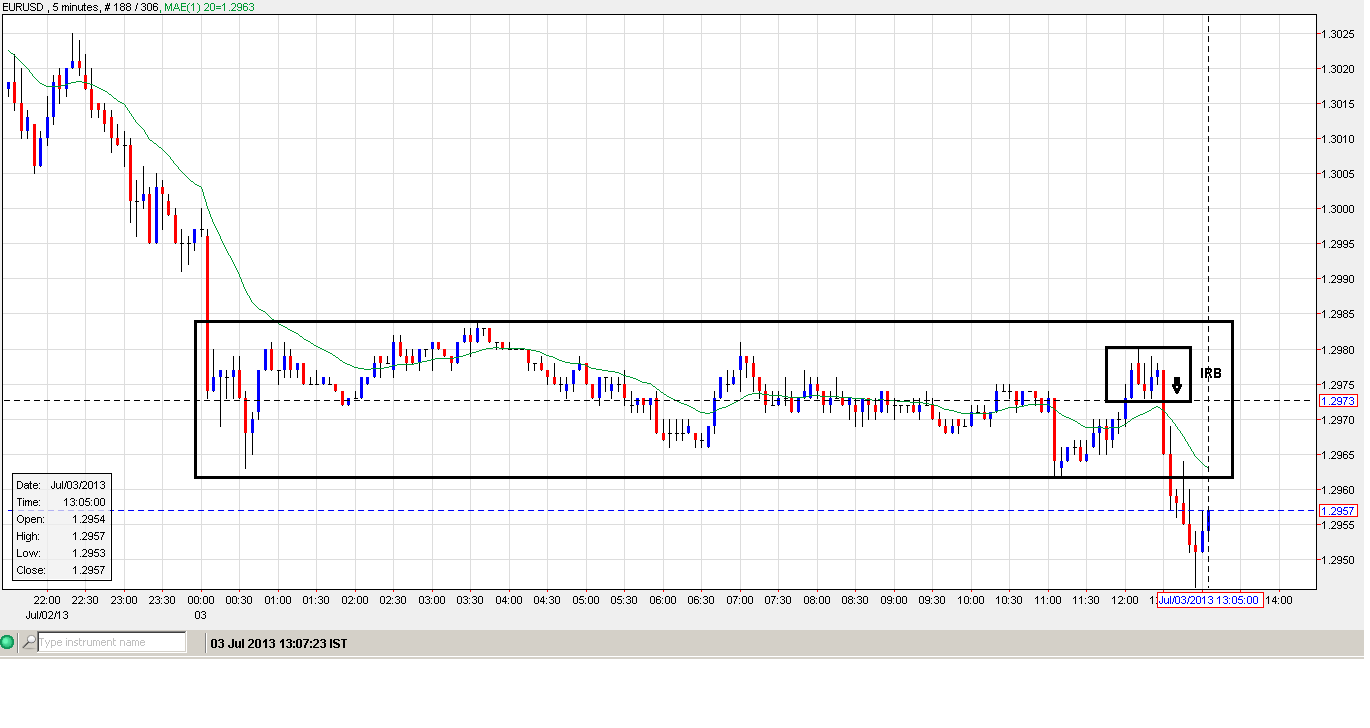The height and width of the screenshot is (728, 1370).
Task: Click the green connection status indicator
Action: (x=8, y=642)
